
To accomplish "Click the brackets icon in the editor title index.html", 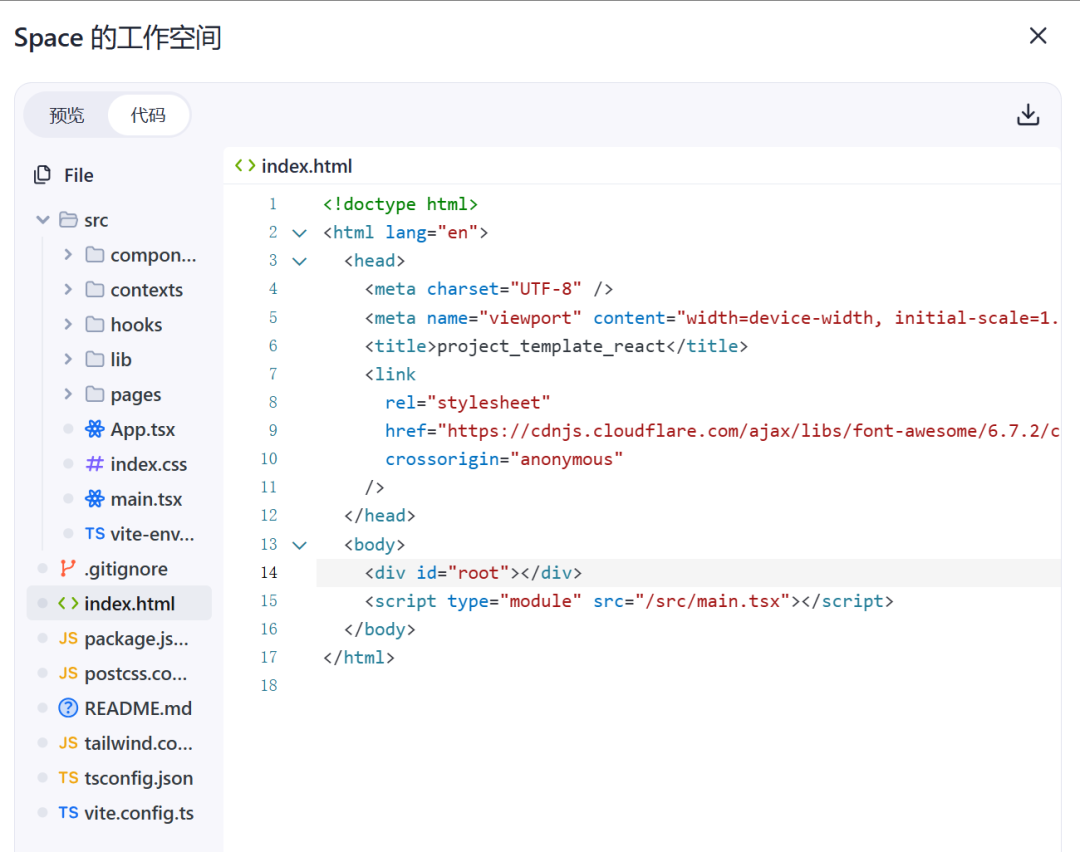I will click(245, 166).
